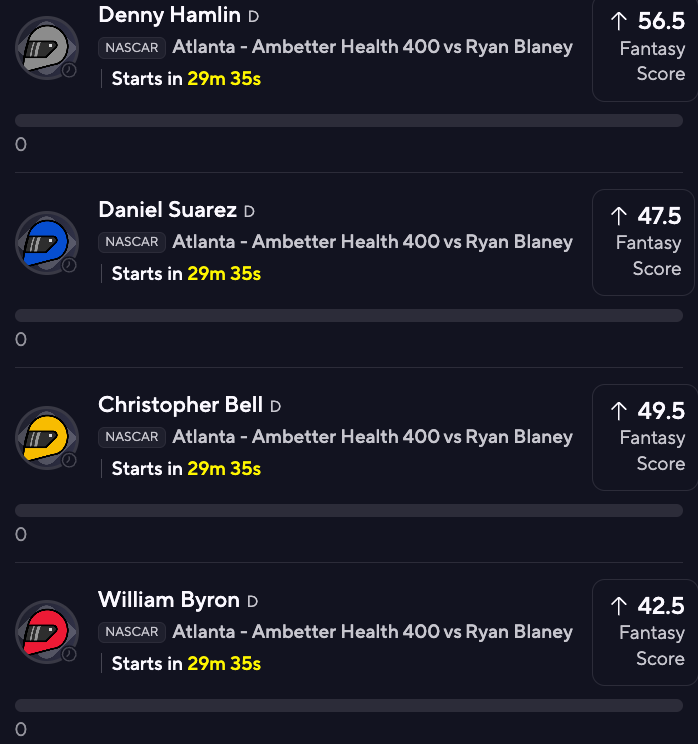The image size is (698, 744).
Task: Select the 42.5 Fantasy Score box
Action: coord(644,632)
